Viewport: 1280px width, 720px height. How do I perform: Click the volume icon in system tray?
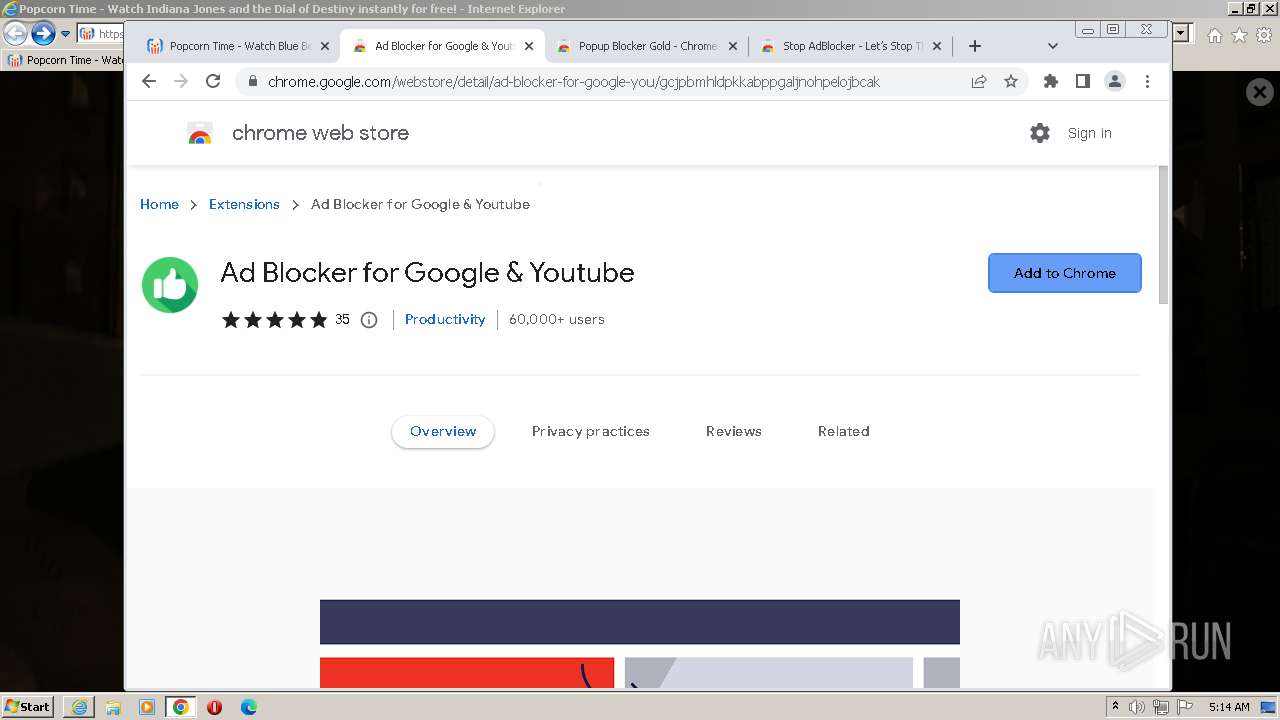[x=1137, y=707]
